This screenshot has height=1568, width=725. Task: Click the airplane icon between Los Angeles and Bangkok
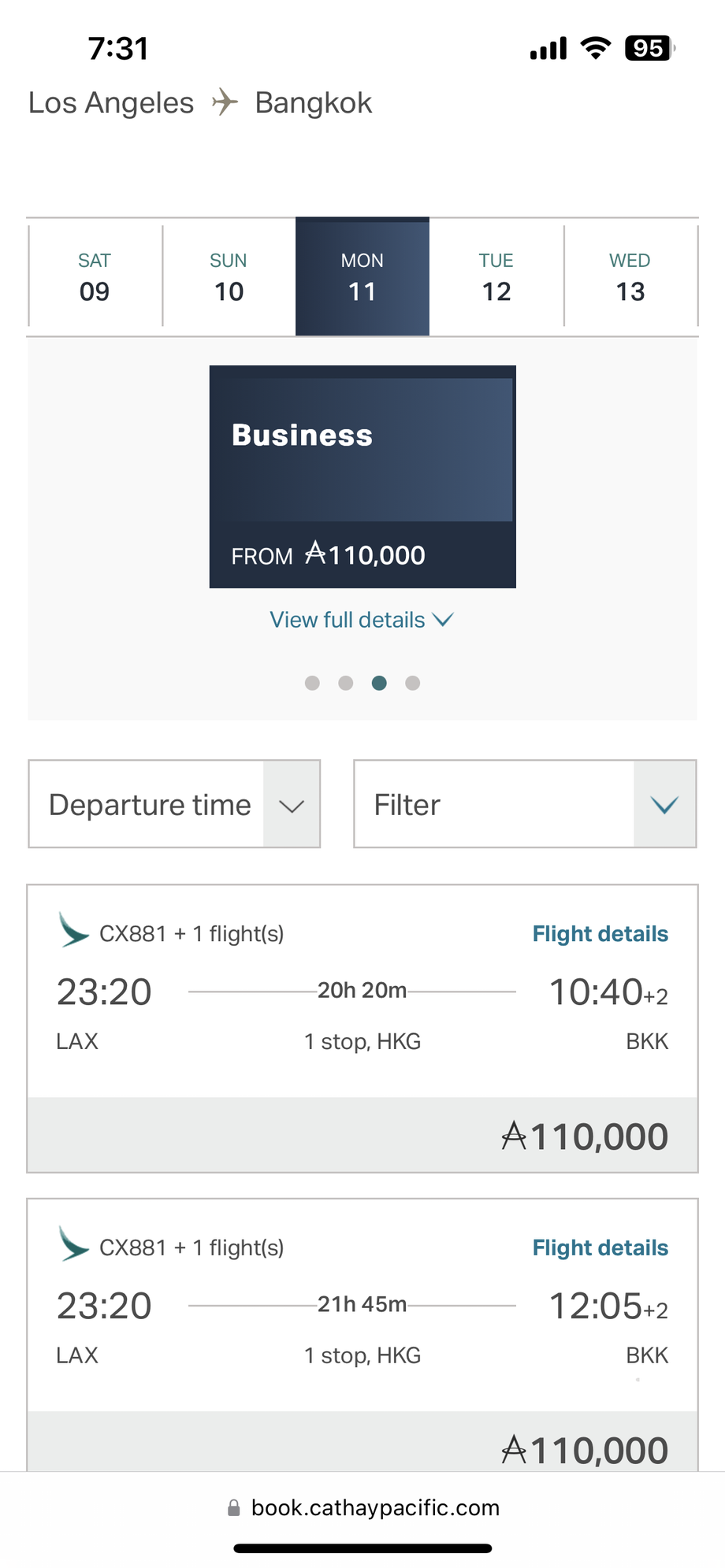pyautogui.click(x=223, y=101)
